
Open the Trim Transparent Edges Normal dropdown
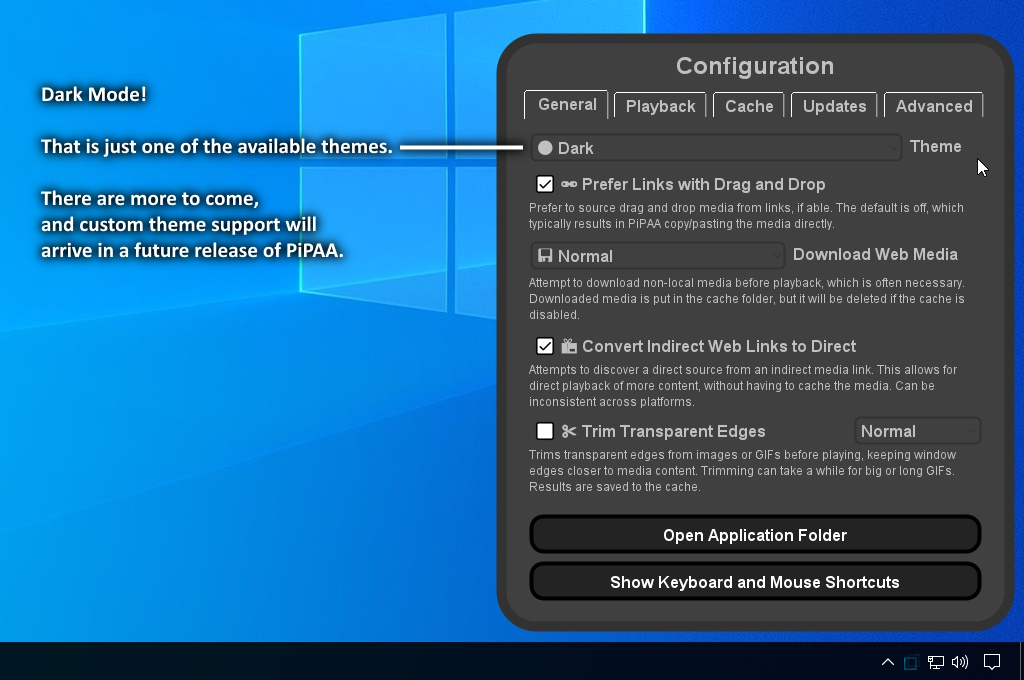(x=918, y=431)
